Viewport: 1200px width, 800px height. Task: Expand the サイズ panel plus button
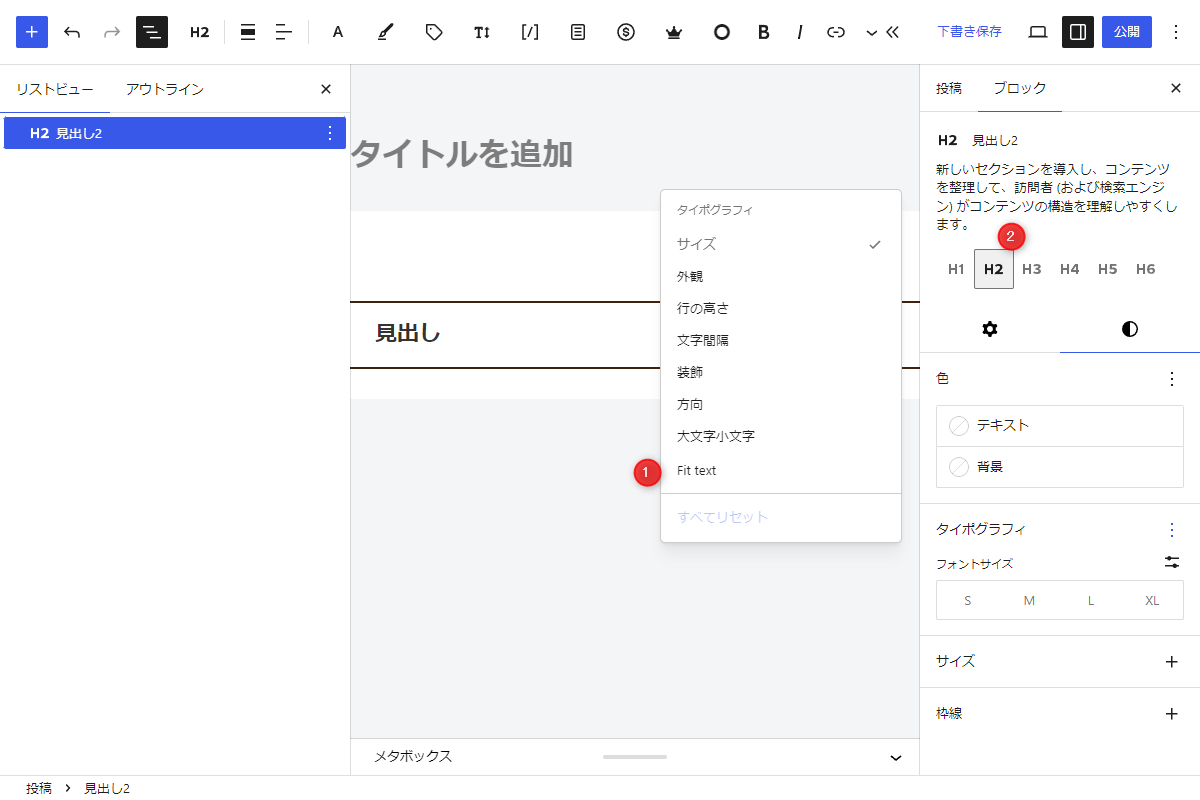pyautogui.click(x=1172, y=661)
